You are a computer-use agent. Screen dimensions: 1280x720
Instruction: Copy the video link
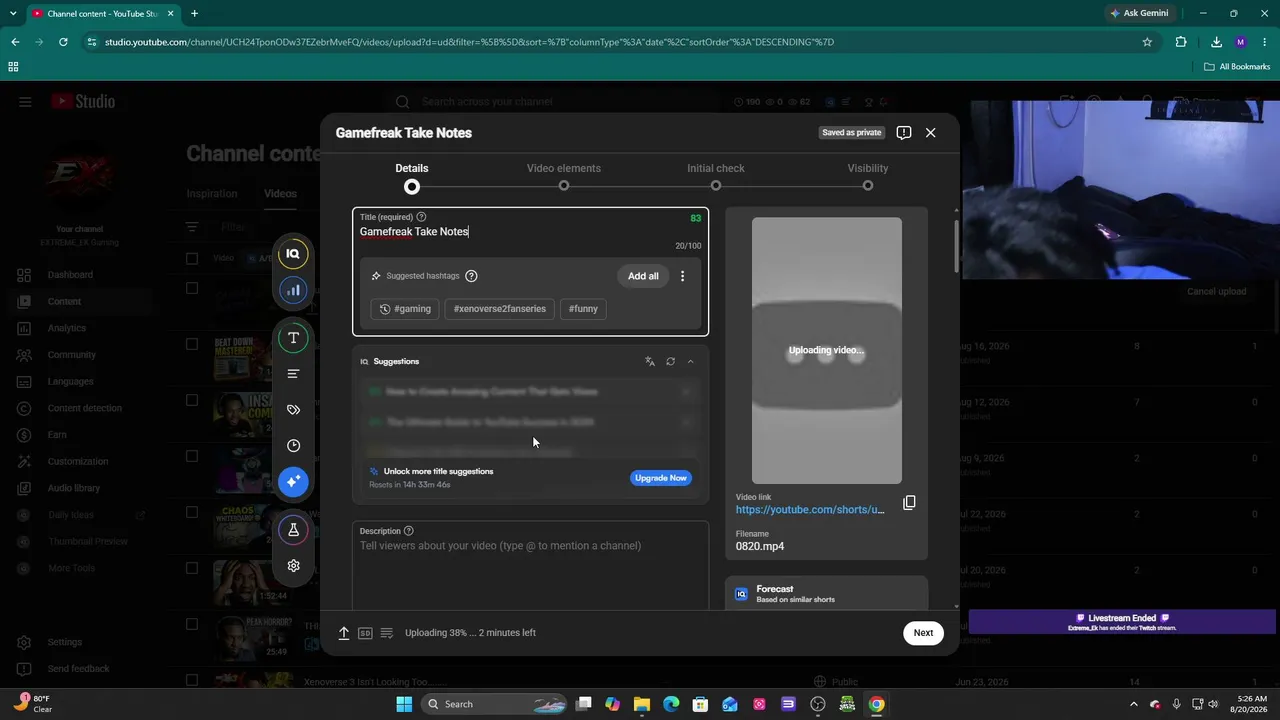909,503
